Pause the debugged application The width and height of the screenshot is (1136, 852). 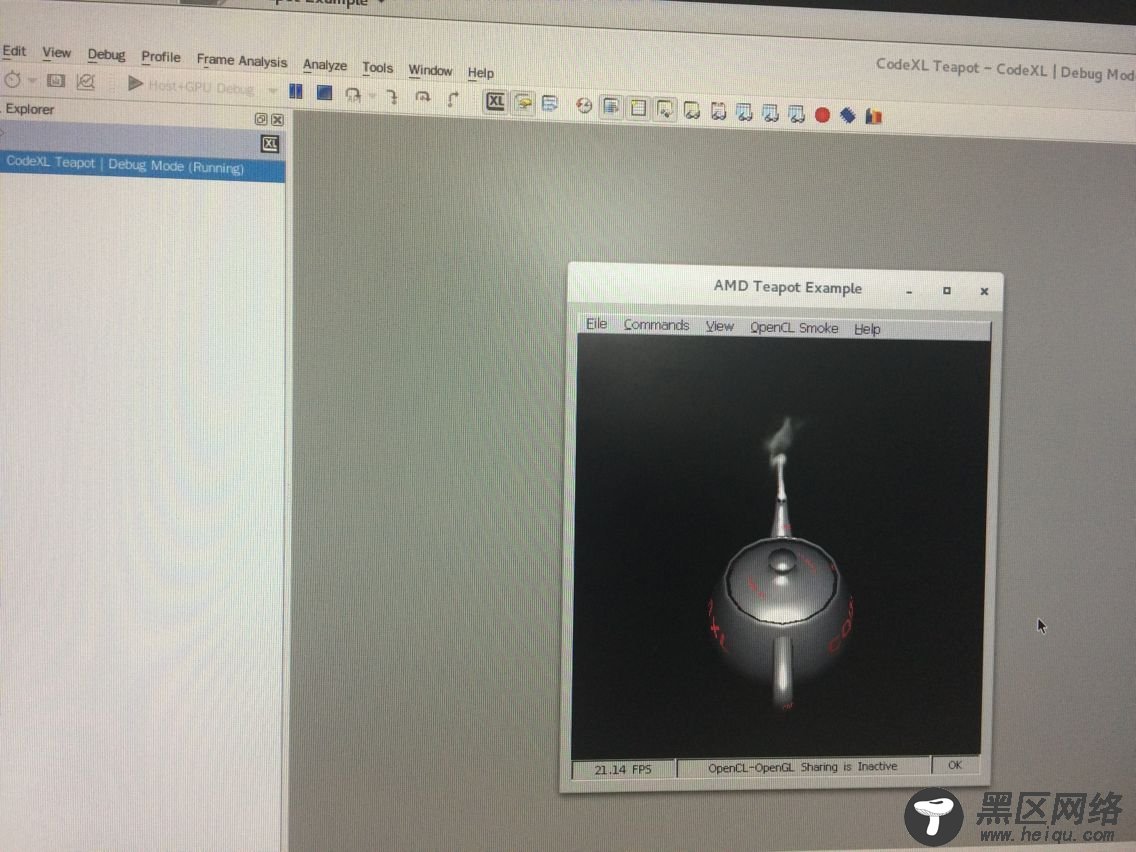[296, 91]
